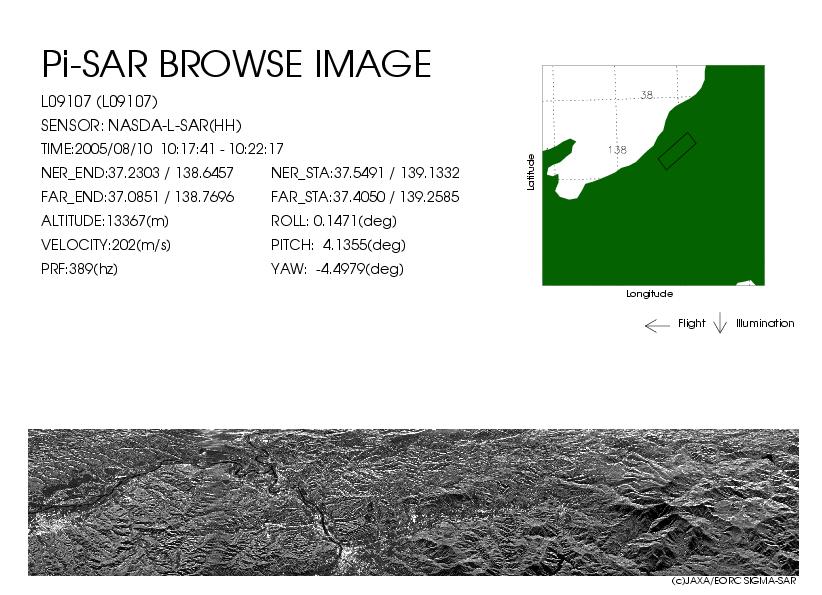Click the Illumination legend label
Viewport: 822px width, 595px height.
pyautogui.click(x=765, y=323)
